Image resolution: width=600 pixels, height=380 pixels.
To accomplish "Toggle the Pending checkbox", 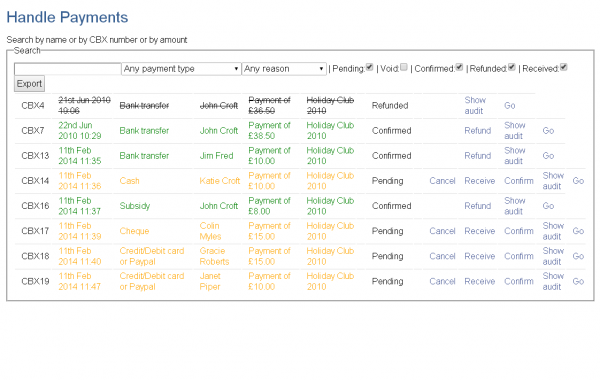I will (369, 67).
